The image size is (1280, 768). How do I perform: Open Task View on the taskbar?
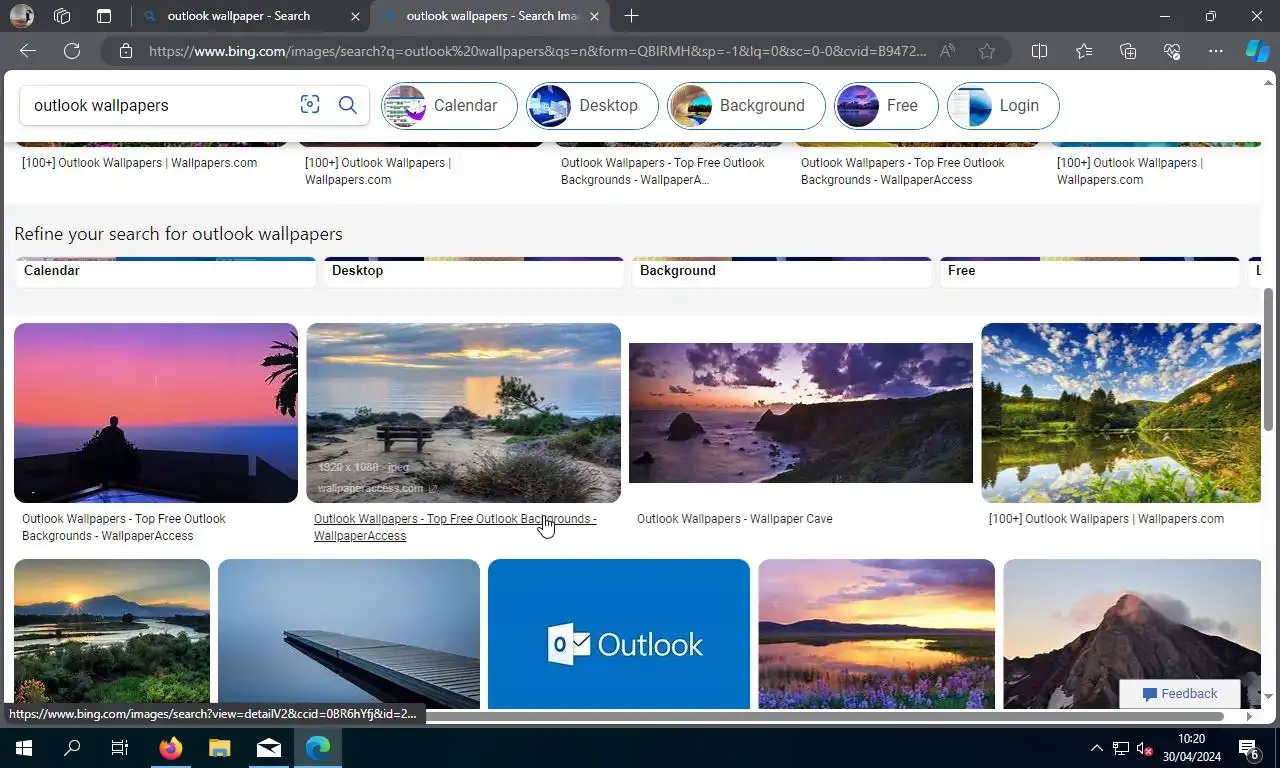120,748
